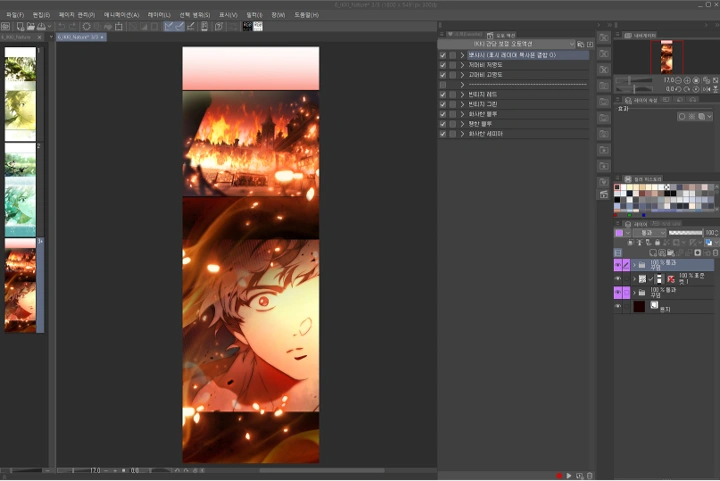
Task: Click the Open file folder toolbar icon
Action: 31,27
